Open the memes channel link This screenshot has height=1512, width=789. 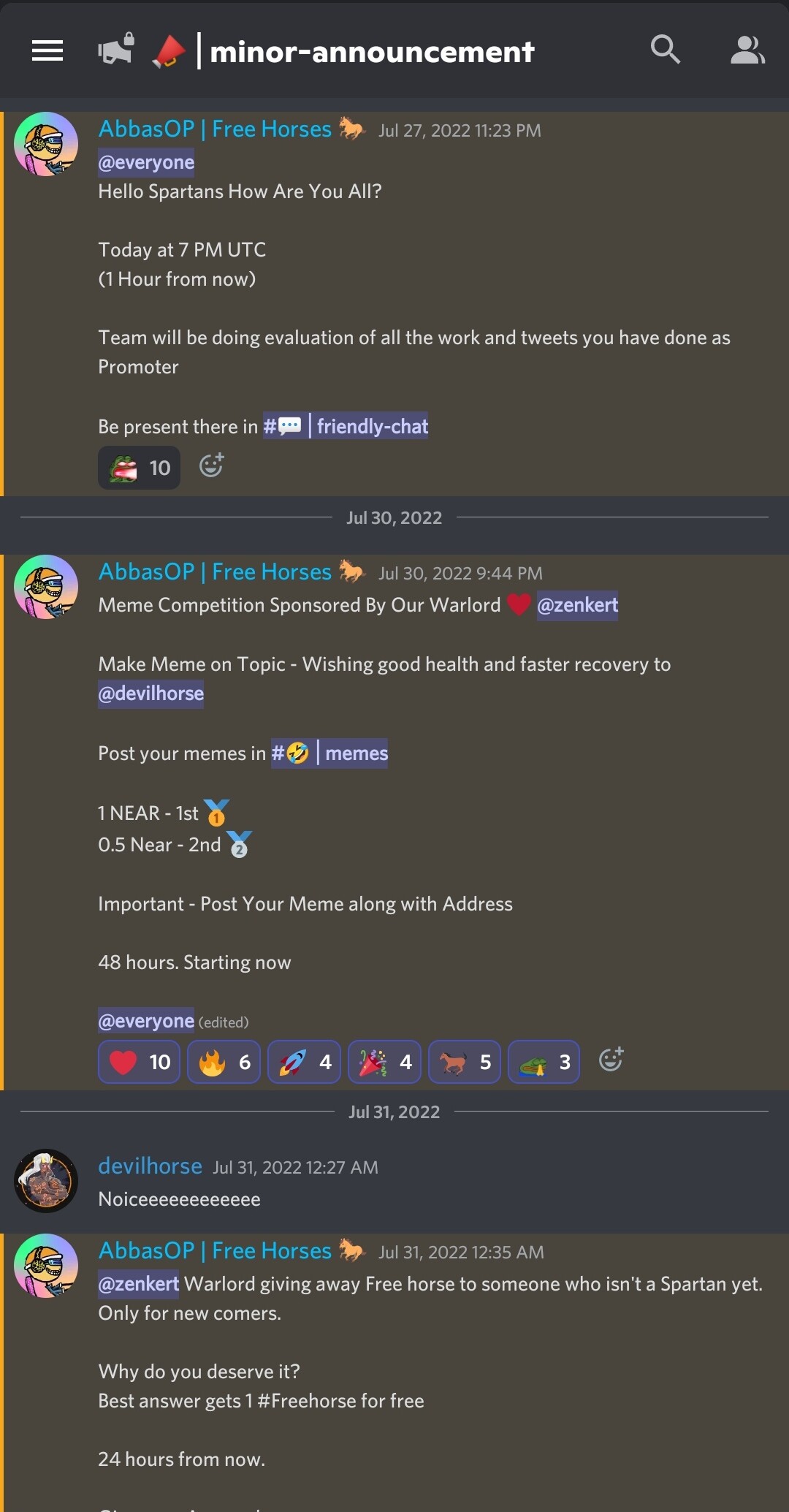point(329,753)
